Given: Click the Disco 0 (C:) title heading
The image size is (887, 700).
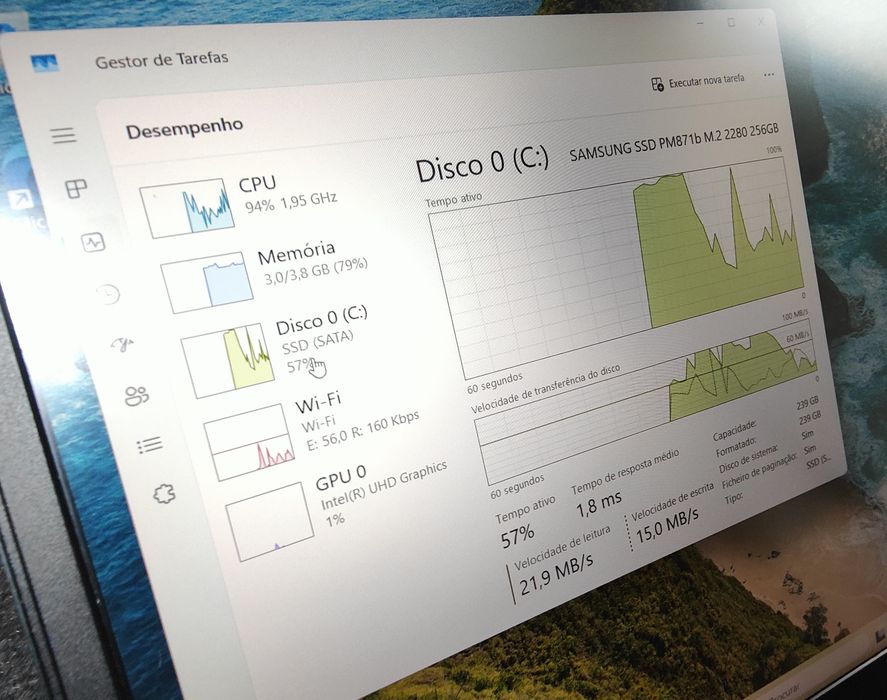Looking at the screenshot, I should (482, 164).
